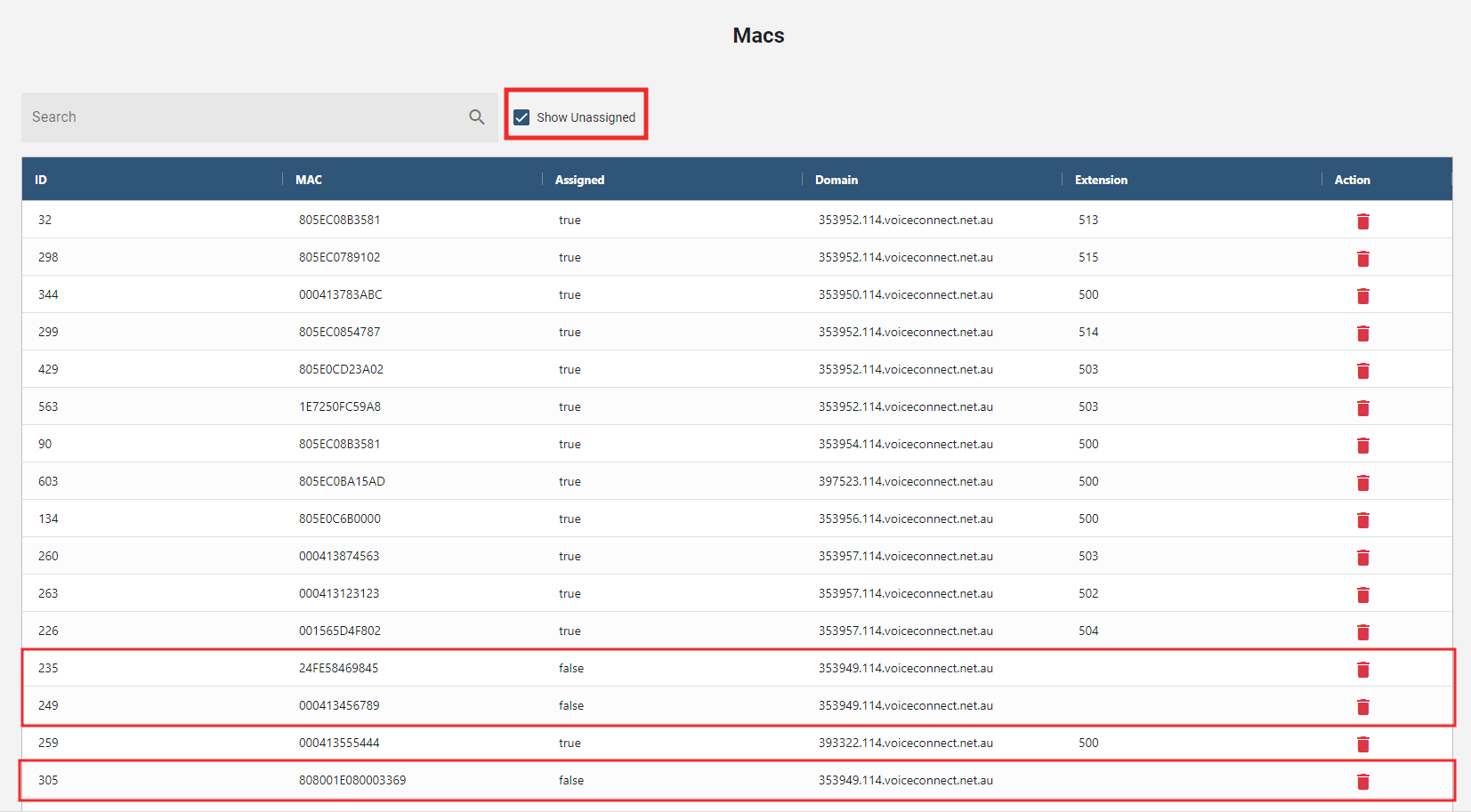Image resolution: width=1471 pixels, height=812 pixels.
Task: Uncheck the Show Unassigned checkbox
Action: pos(521,117)
